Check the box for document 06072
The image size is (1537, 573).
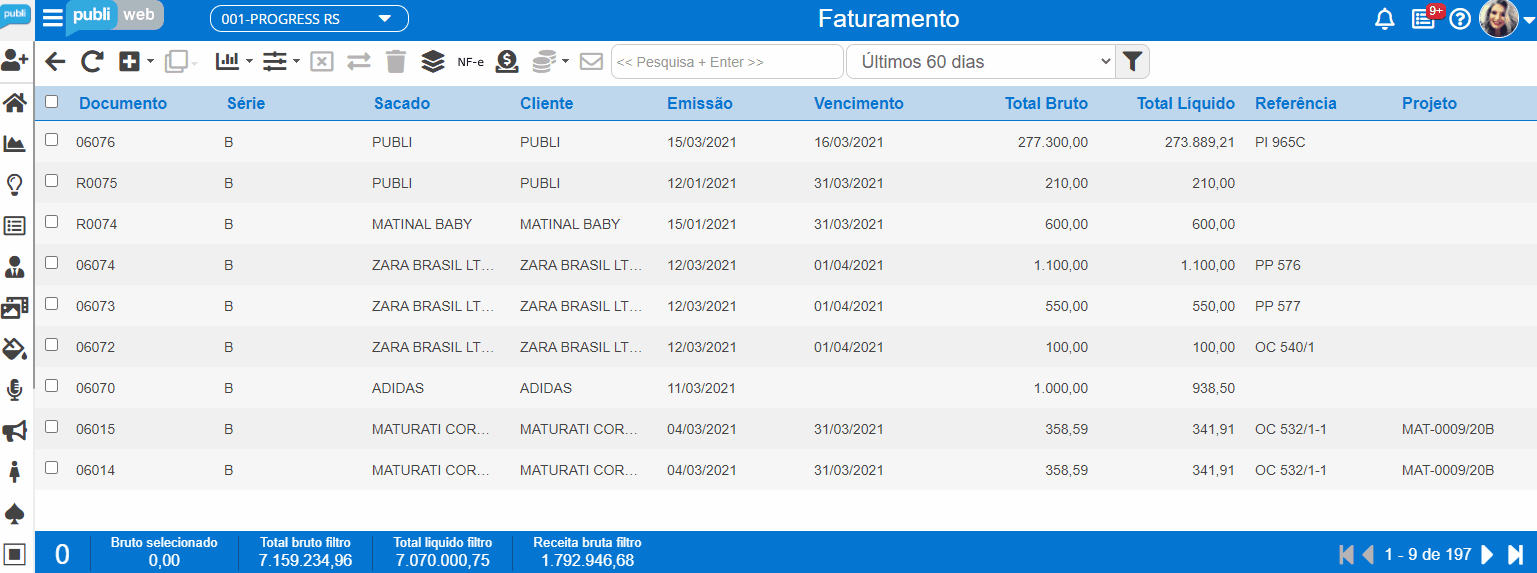tap(52, 345)
